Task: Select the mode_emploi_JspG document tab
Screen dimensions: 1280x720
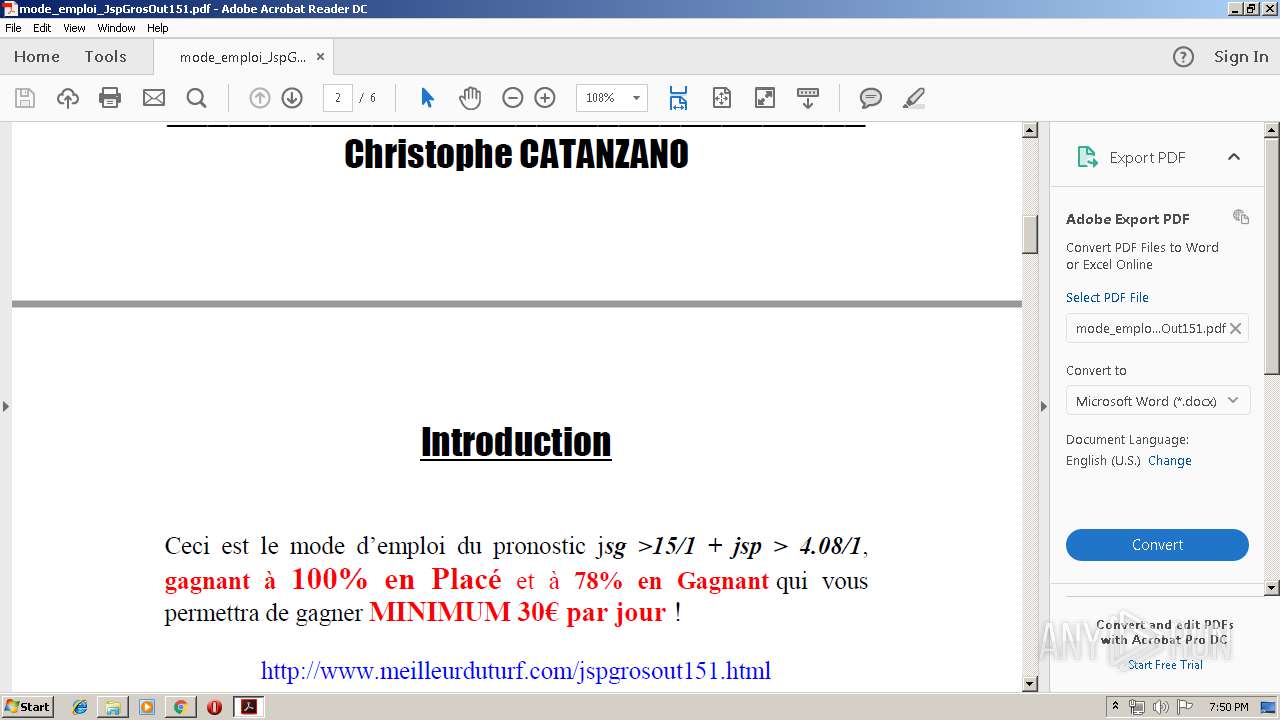Action: 243,57
